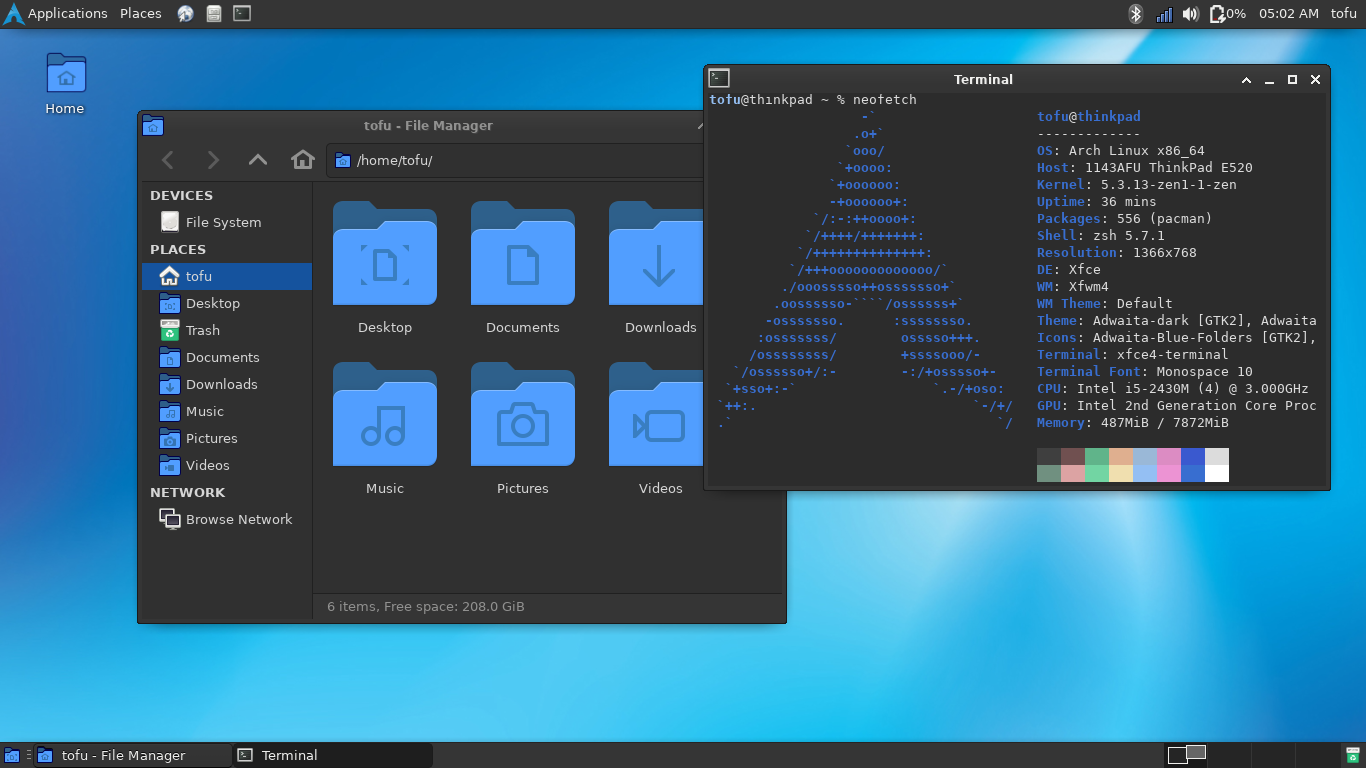The image size is (1366, 768).
Task: Select the Downloads folder icon
Action: 656,253
